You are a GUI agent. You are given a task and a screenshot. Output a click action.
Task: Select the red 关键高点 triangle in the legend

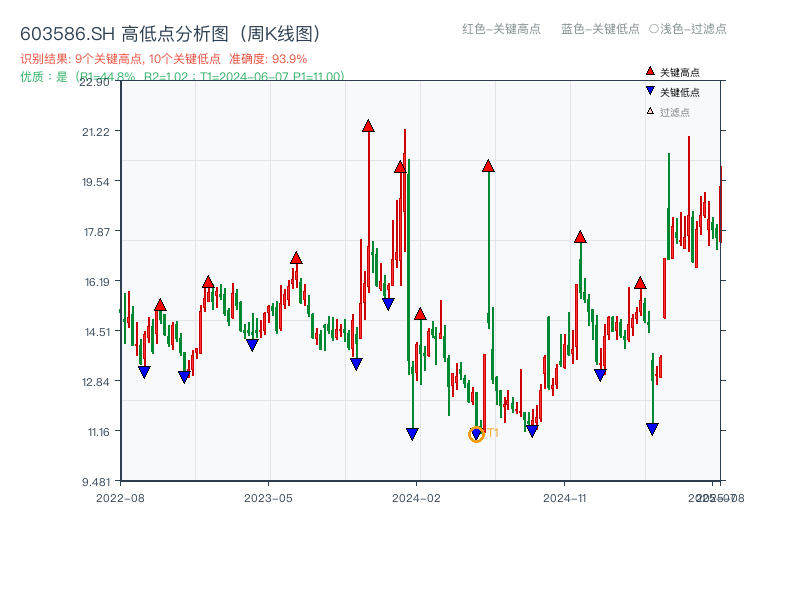(649, 72)
